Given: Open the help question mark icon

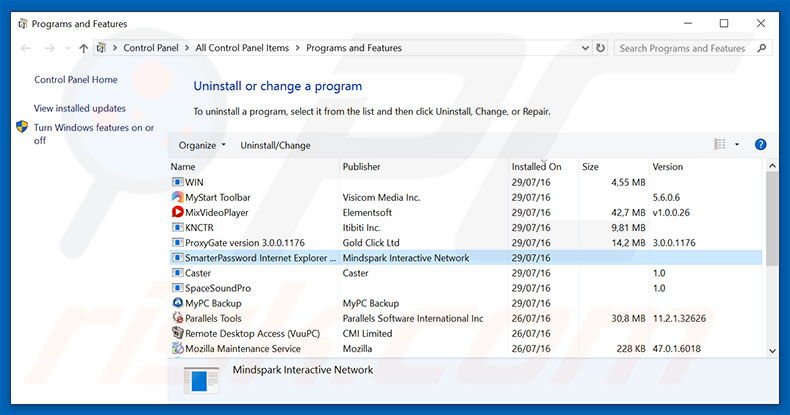Looking at the screenshot, I should tap(760, 145).
